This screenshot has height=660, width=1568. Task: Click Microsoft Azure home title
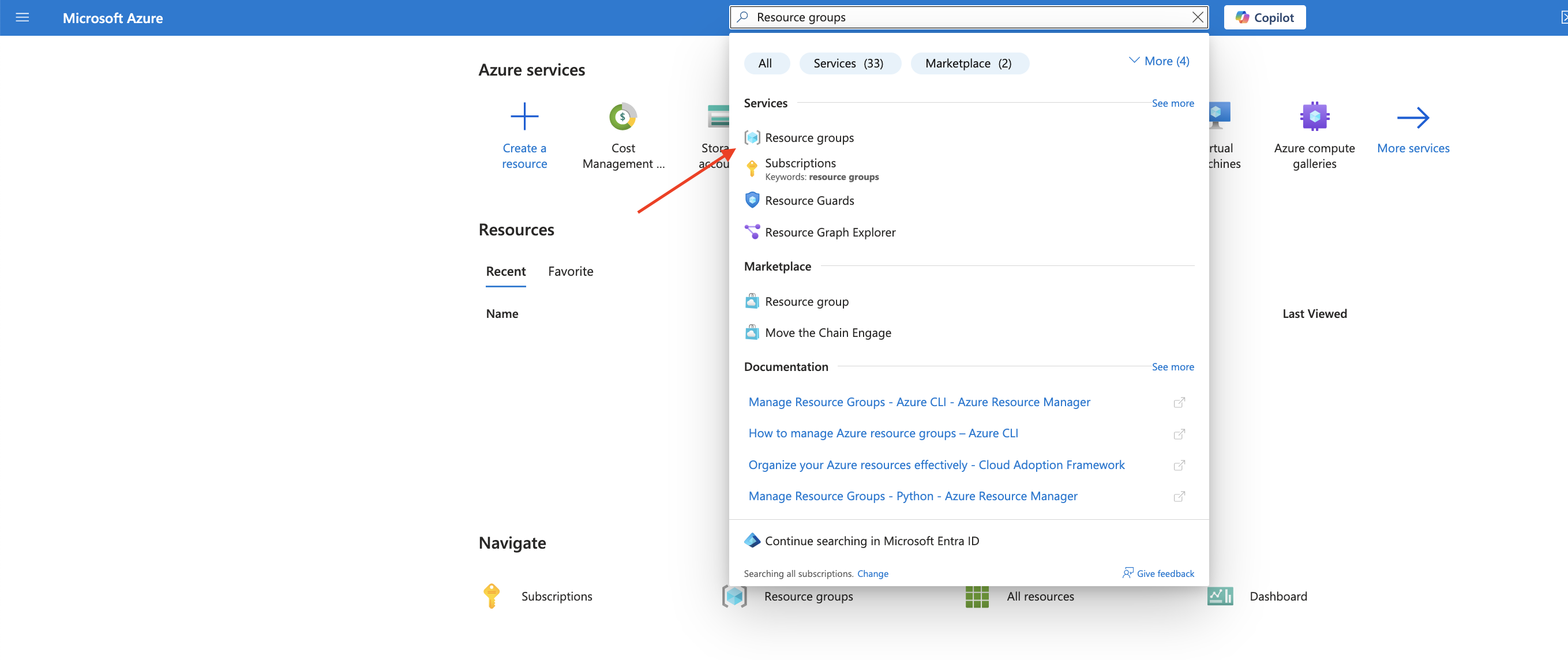click(x=112, y=18)
